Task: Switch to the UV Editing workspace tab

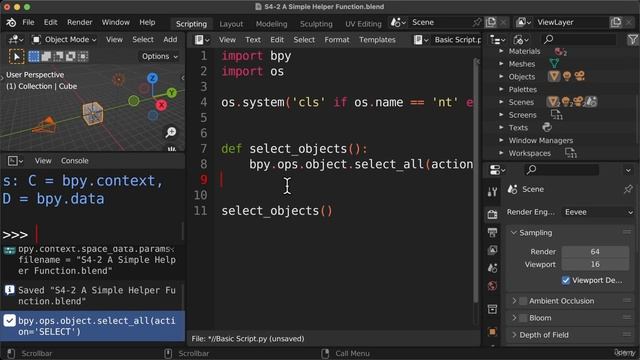Action: [x=363, y=24]
